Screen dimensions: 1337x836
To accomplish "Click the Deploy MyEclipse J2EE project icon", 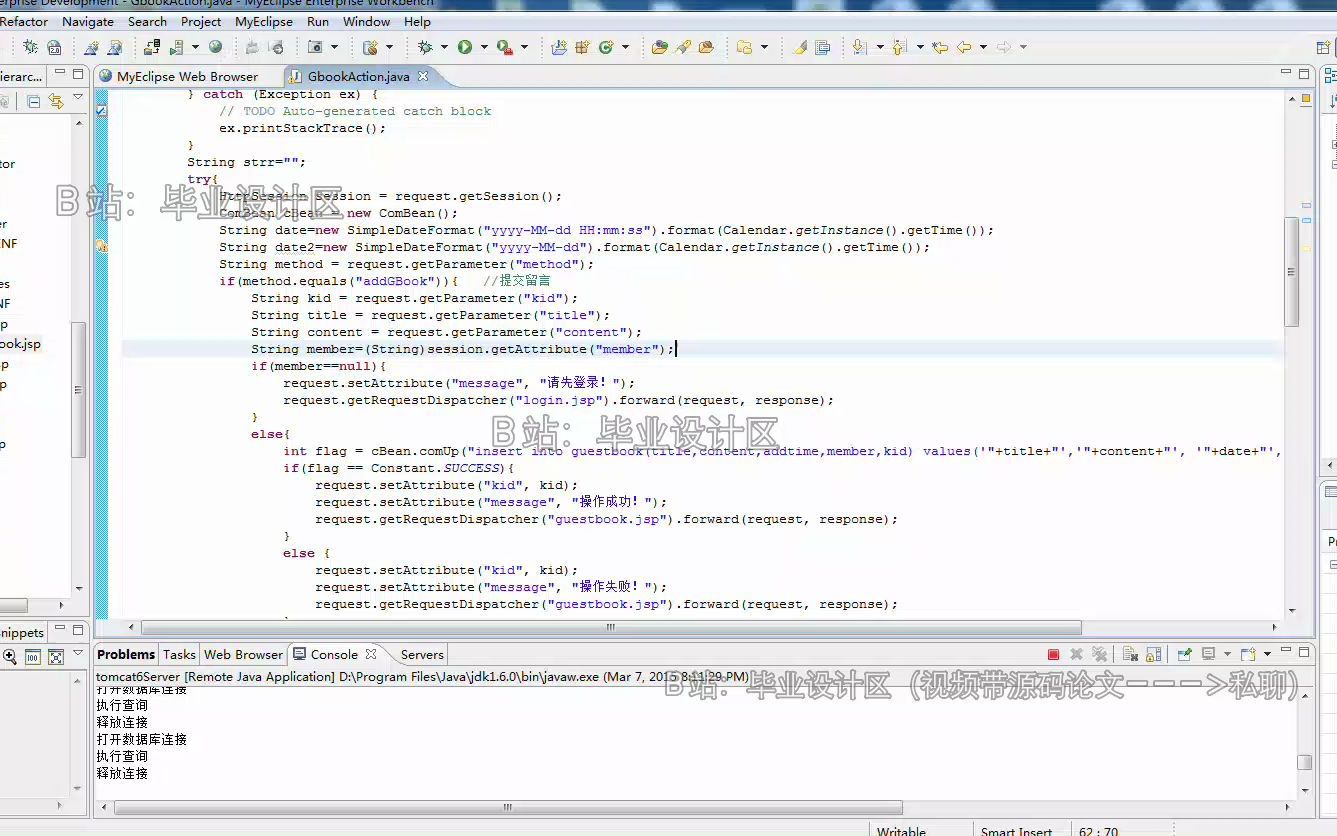I will (x=152, y=47).
